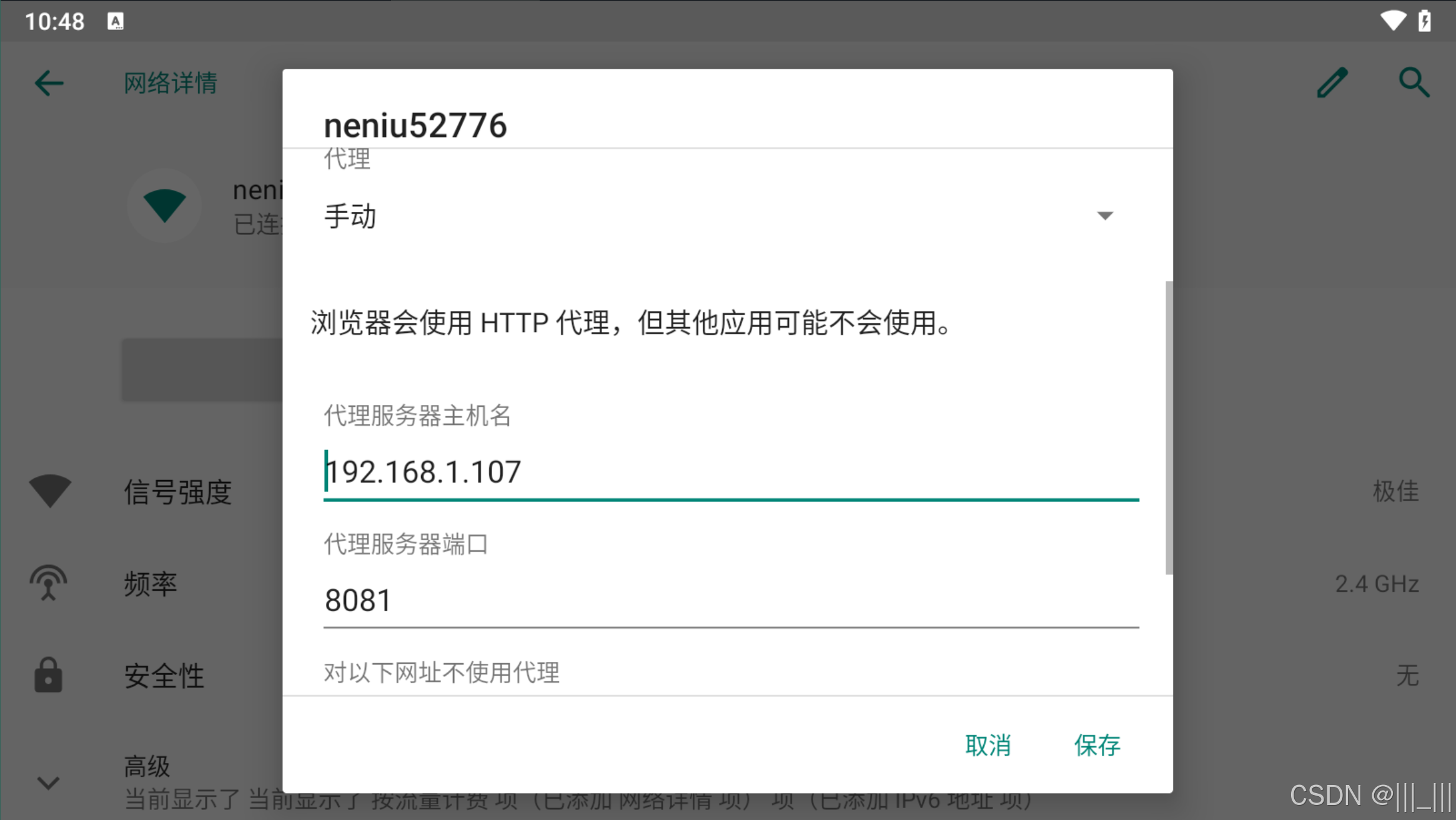Viewport: 1456px width, 820px height.
Task: Tap the security lock icon
Action: tap(48, 675)
